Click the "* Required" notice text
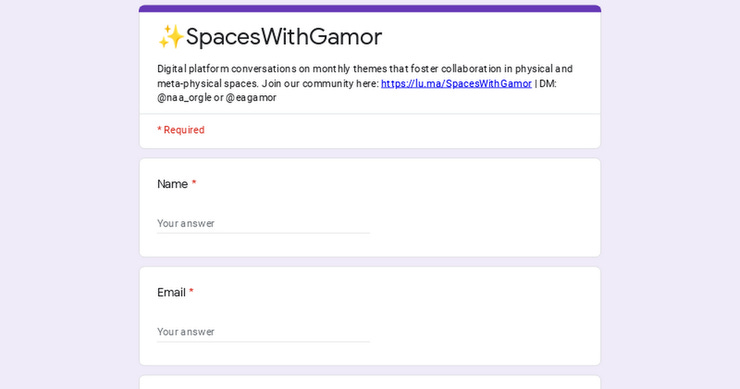 click(181, 130)
